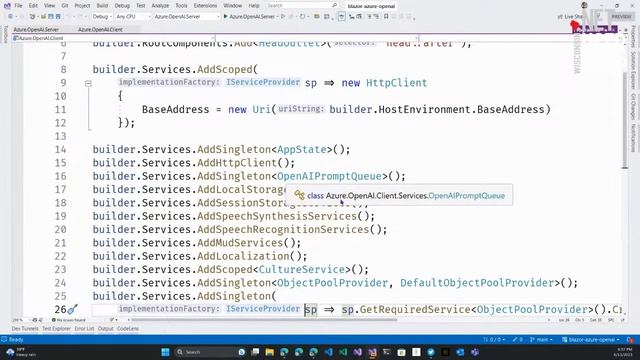
Task: Open the blazor-azure-openai repository selector
Action: (591, 340)
